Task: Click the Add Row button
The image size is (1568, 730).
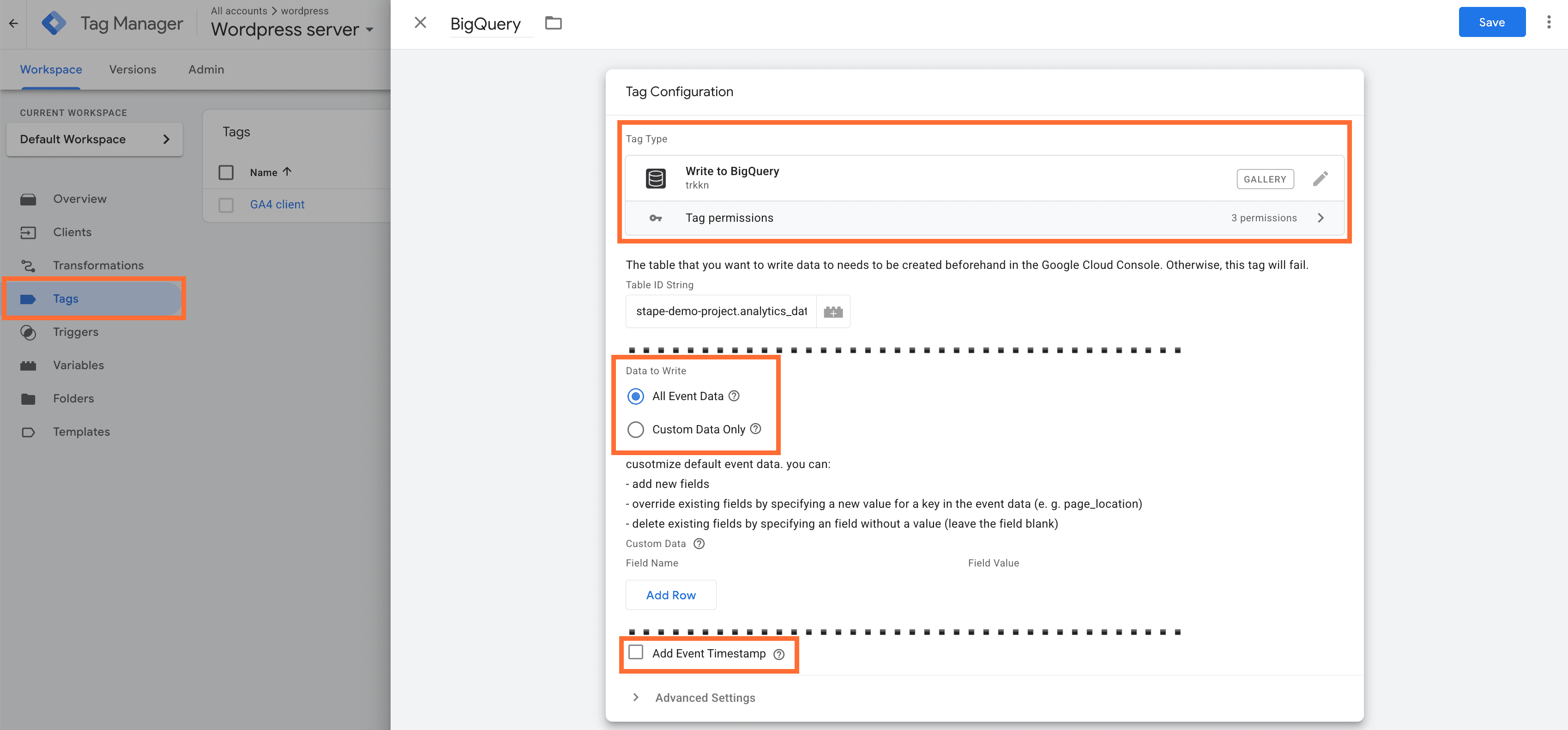Action: point(670,596)
